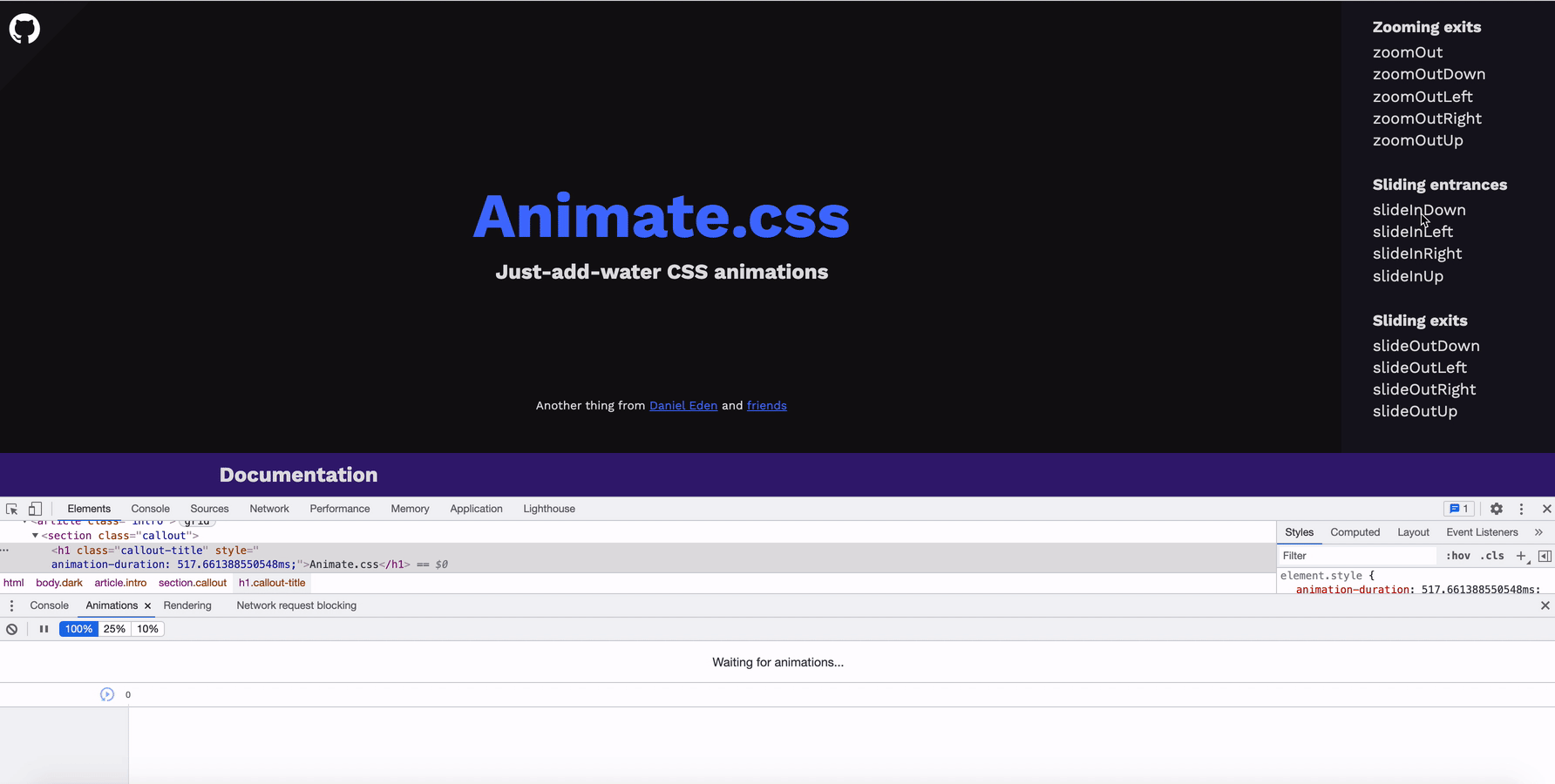Click the GitHub logo in the corner
This screenshot has width=1555, height=784.
pos(24,28)
